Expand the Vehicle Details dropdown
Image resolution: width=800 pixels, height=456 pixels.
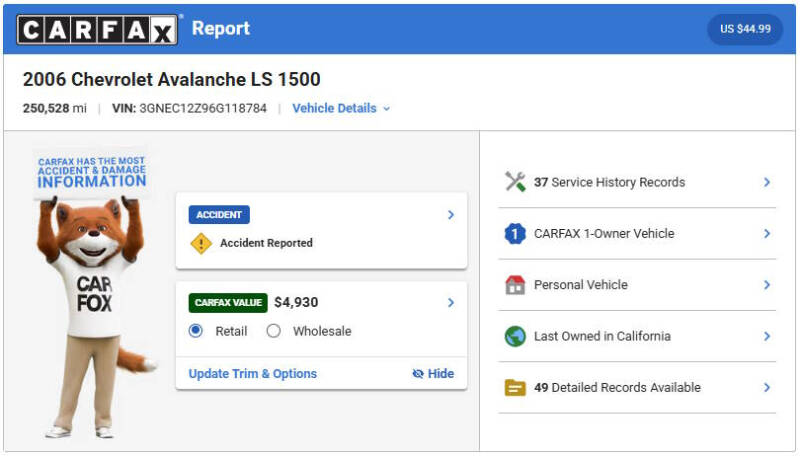coord(341,108)
